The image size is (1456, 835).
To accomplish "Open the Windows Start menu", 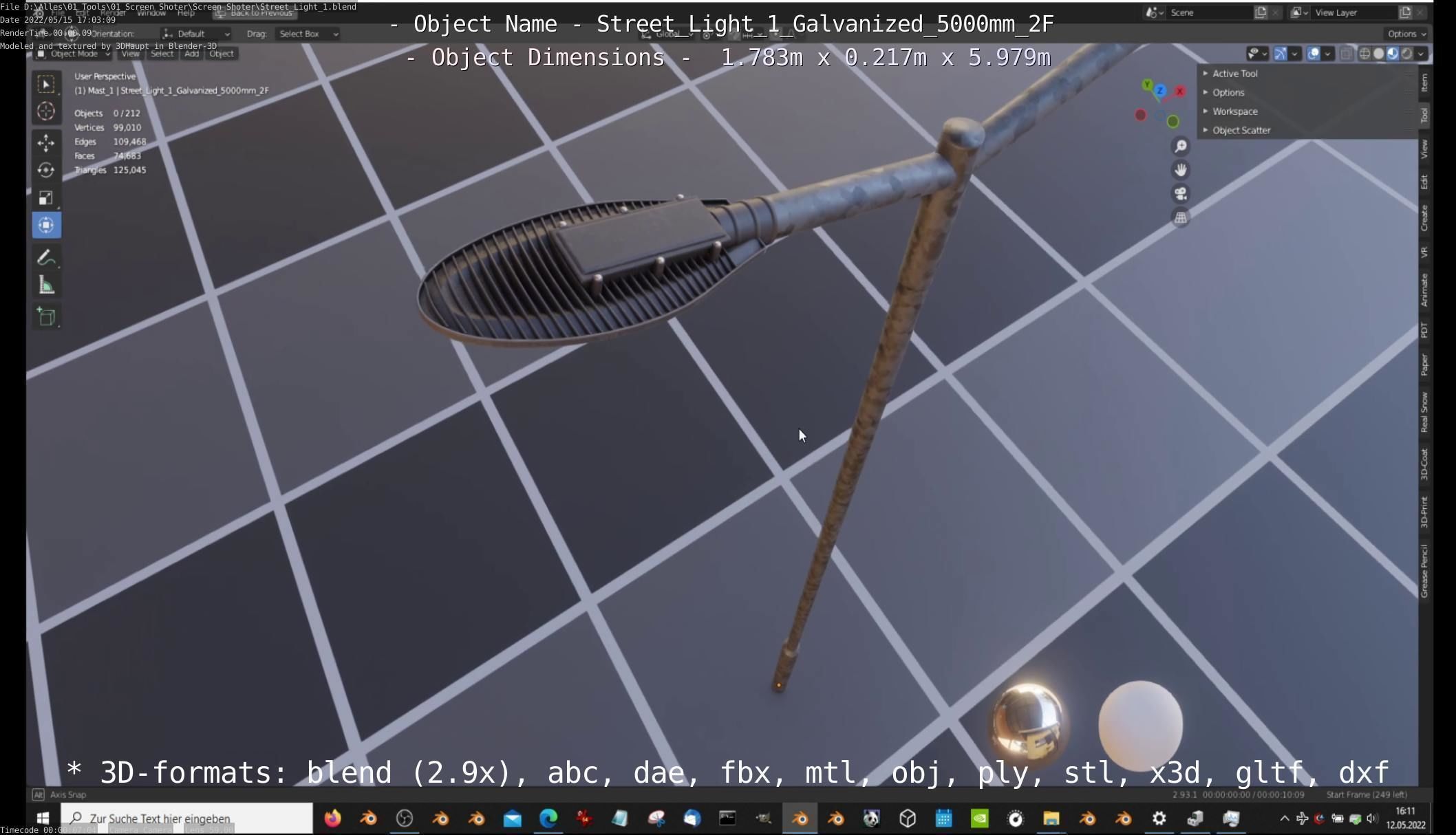I will (x=43, y=818).
